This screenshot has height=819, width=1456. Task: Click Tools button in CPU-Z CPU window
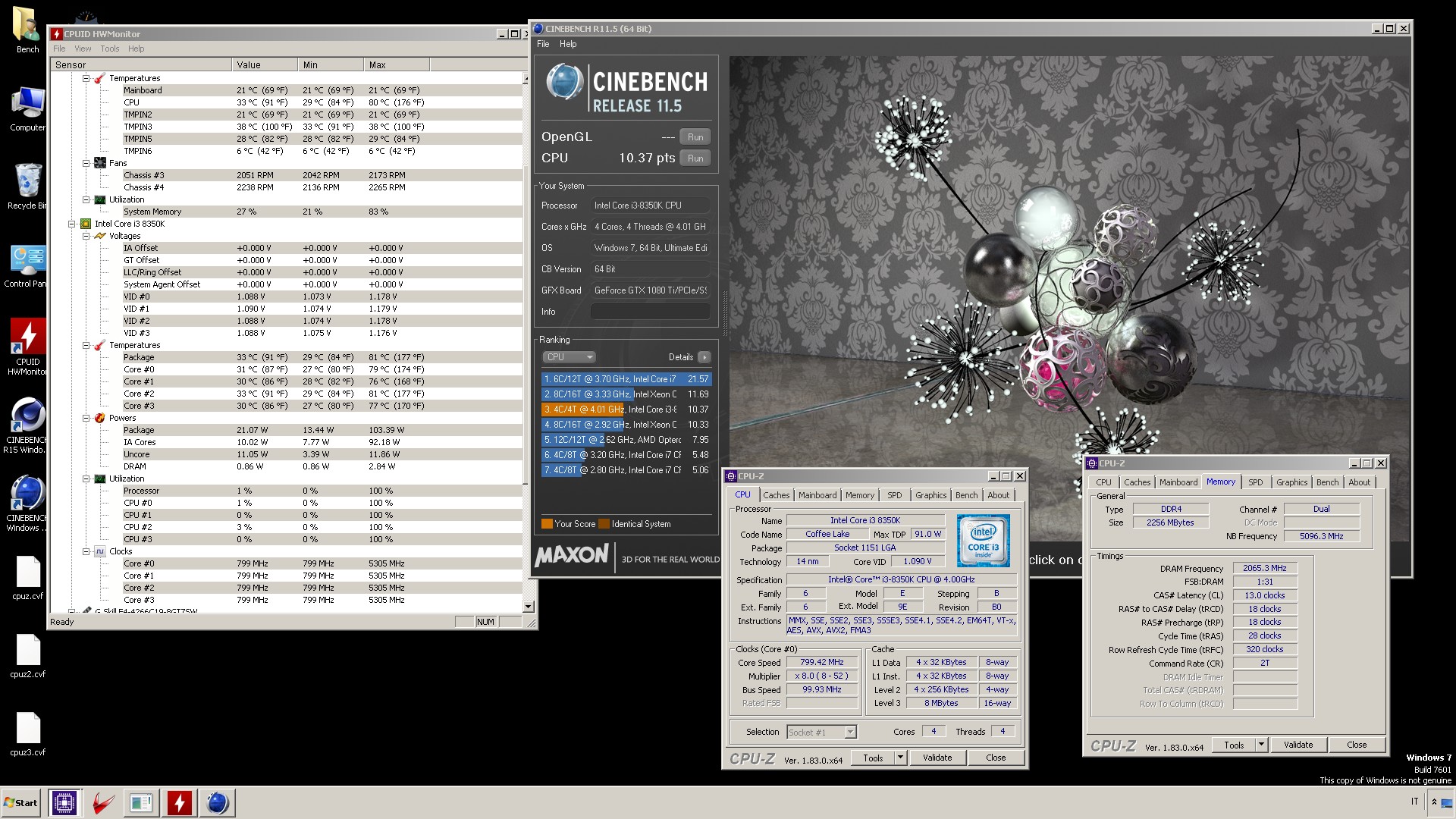click(873, 758)
